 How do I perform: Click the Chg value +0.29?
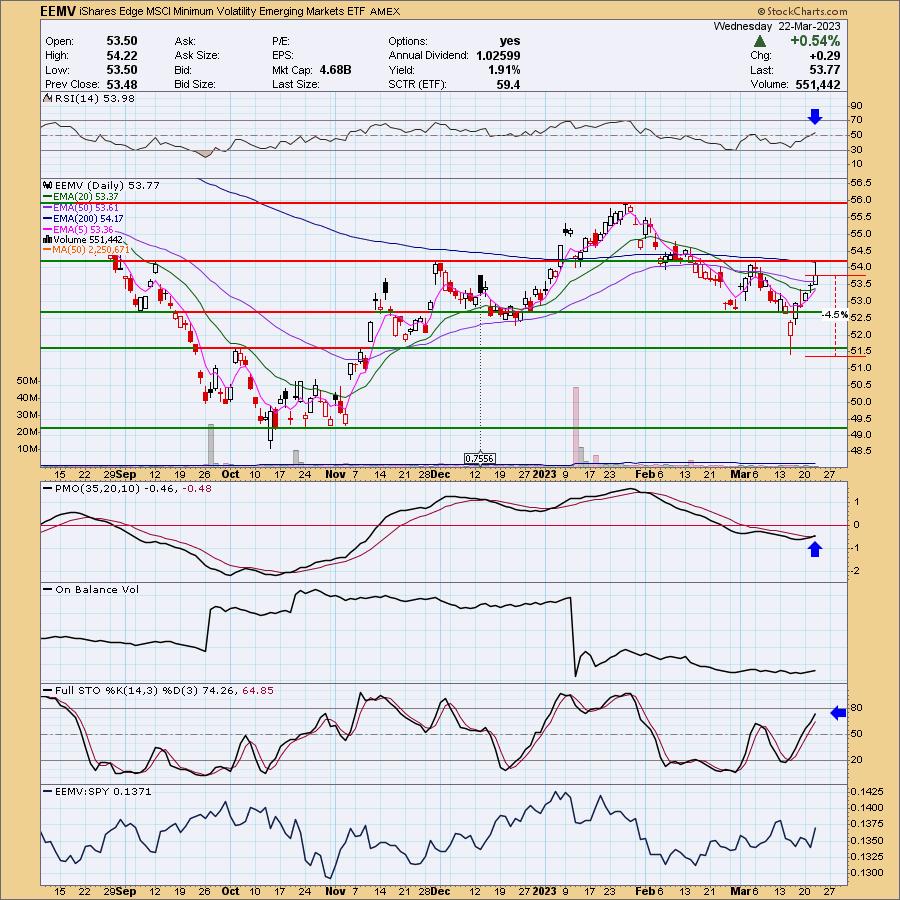[824, 56]
